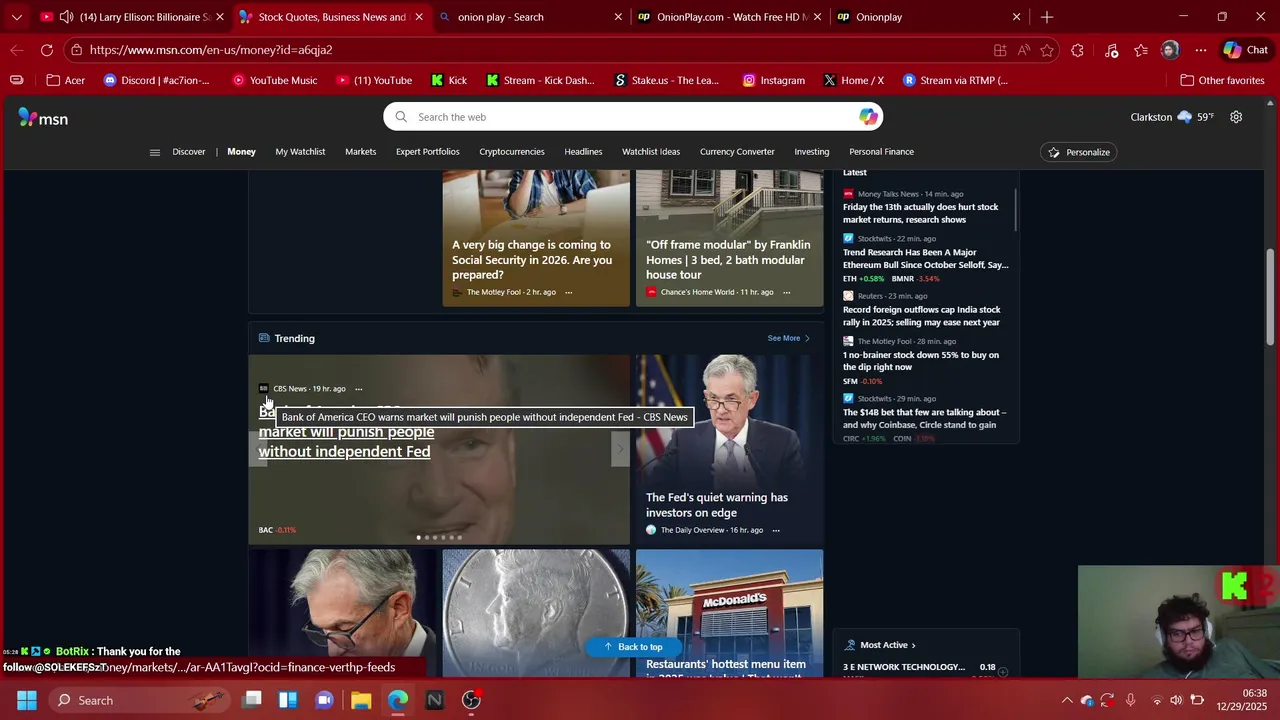The width and height of the screenshot is (1280, 720).
Task: Advance Trending carousel with right arrow
Action: tap(619, 449)
